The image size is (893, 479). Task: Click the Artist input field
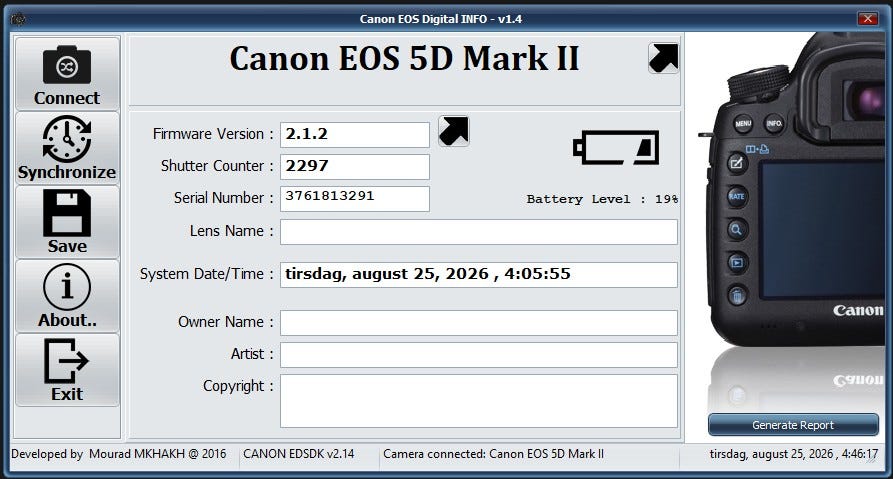479,355
